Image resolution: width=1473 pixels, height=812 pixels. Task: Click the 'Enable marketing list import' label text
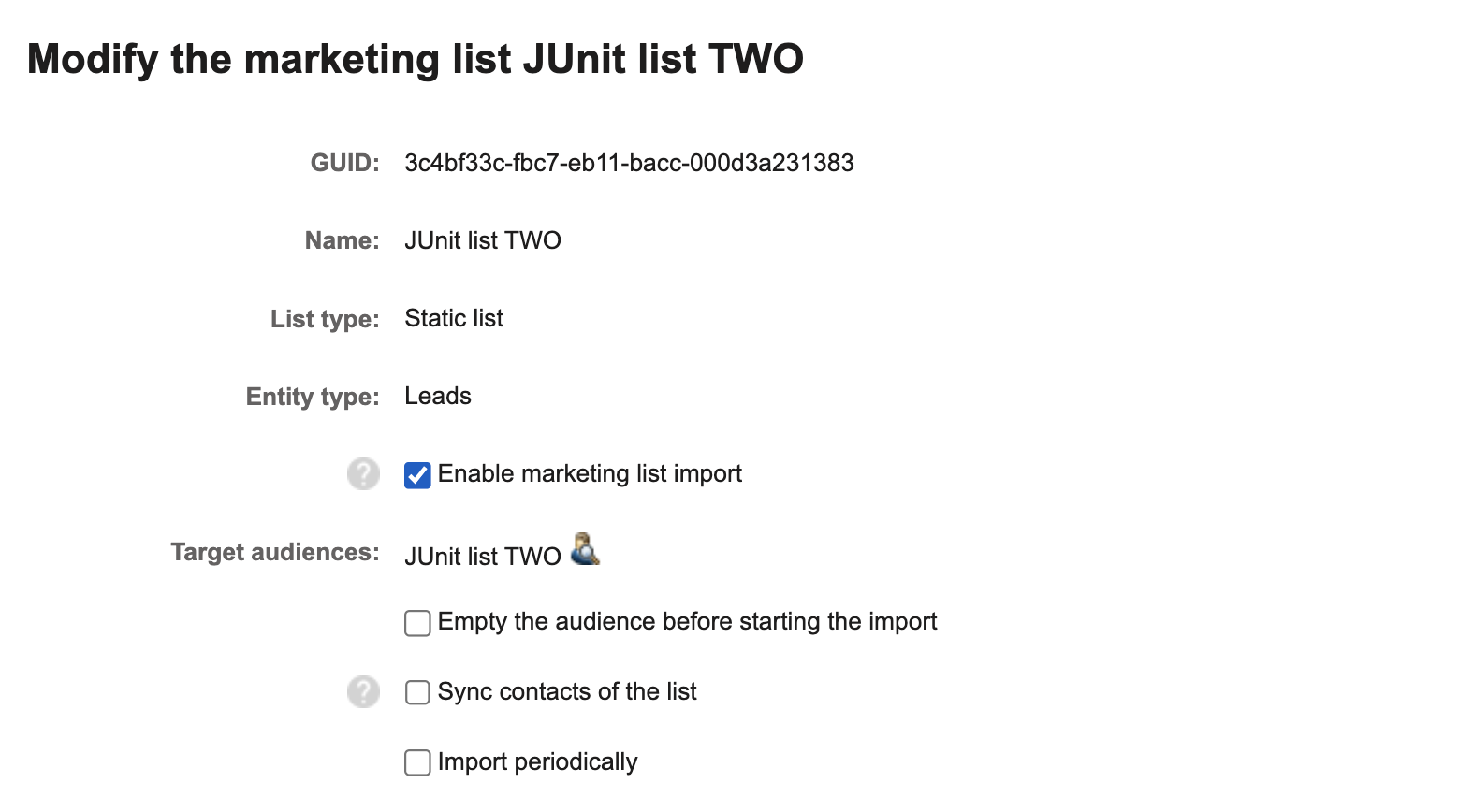click(x=590, y=474)
